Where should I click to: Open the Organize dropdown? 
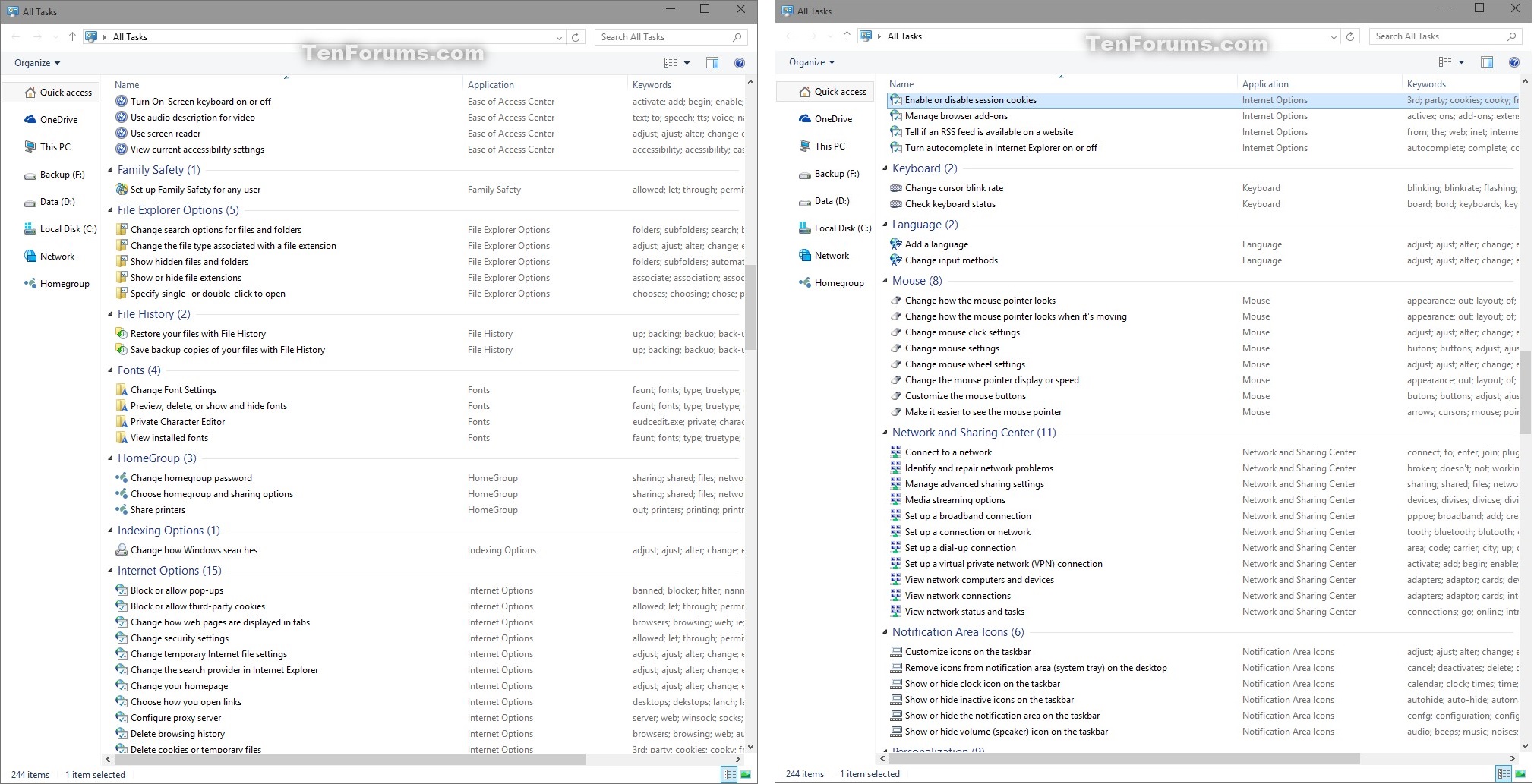coord(36,63)
